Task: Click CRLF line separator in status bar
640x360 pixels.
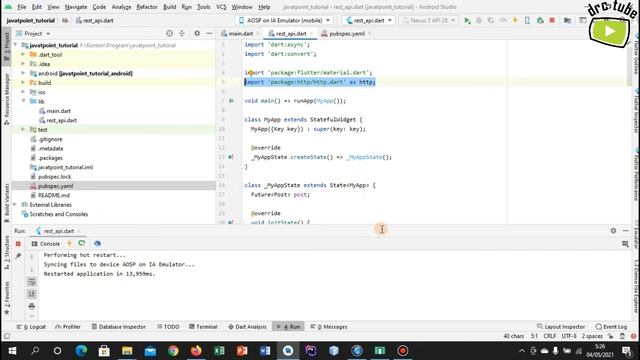Action: [549, 336]
